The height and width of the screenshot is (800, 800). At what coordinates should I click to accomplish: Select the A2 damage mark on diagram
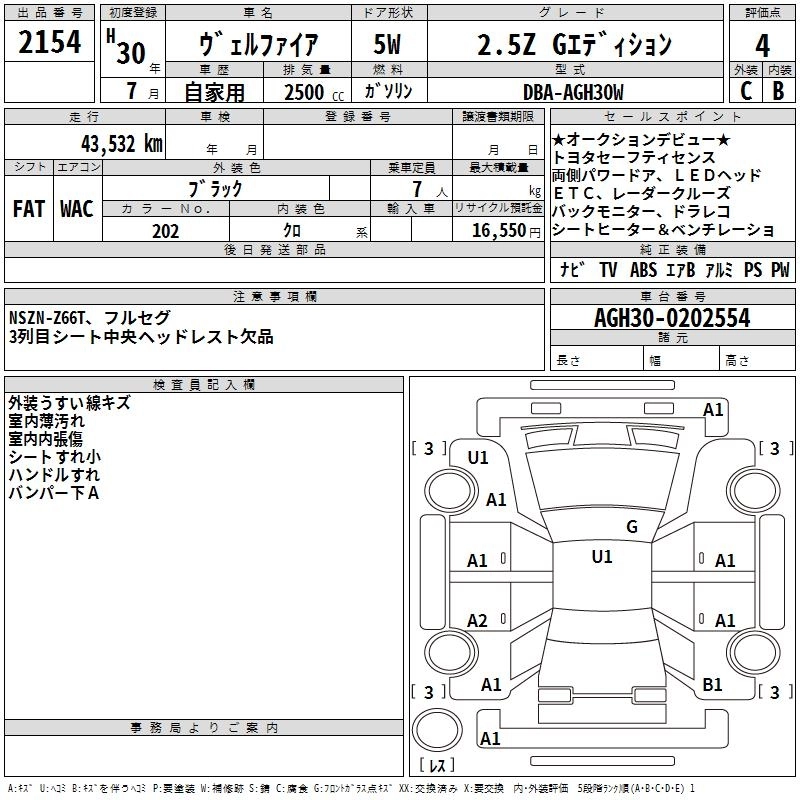(x=478, y=621)
